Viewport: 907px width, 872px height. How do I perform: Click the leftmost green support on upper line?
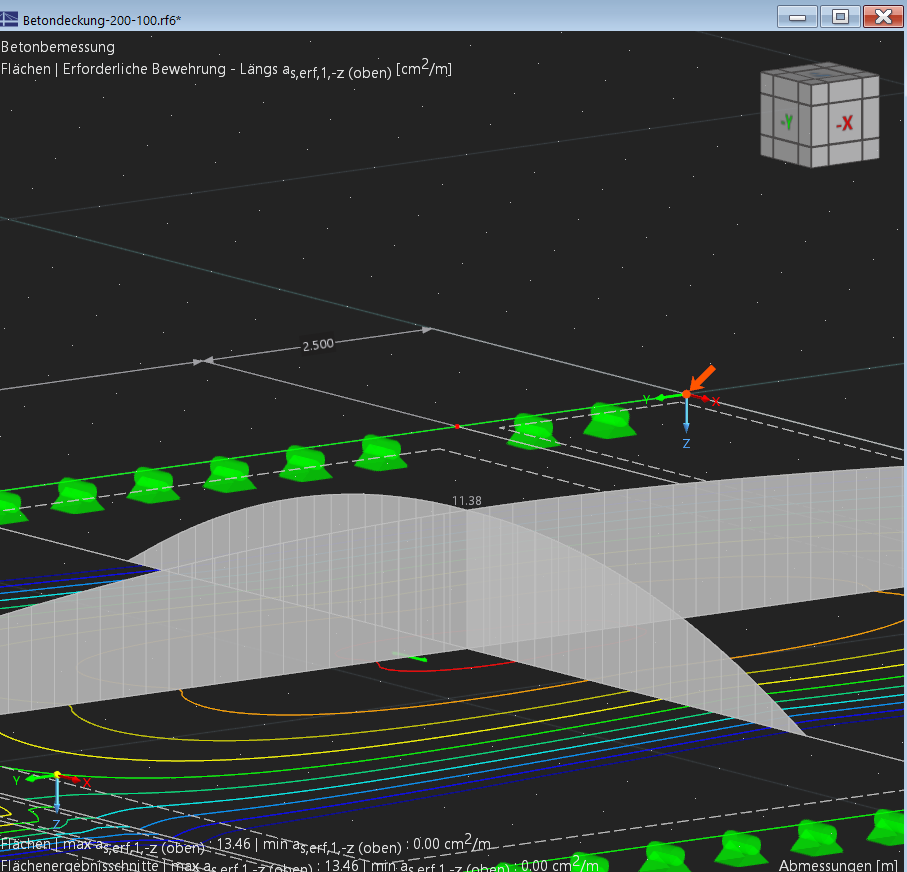8,506
